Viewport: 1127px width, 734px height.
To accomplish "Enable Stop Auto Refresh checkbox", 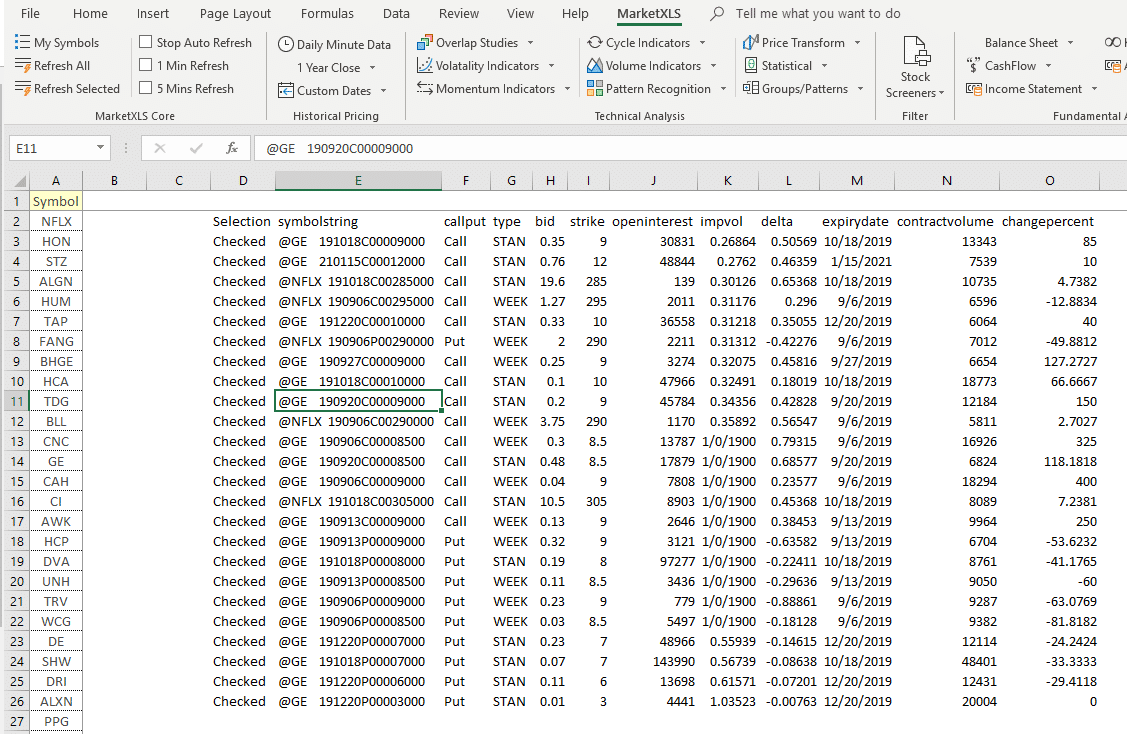I will [x=145, y=42].
